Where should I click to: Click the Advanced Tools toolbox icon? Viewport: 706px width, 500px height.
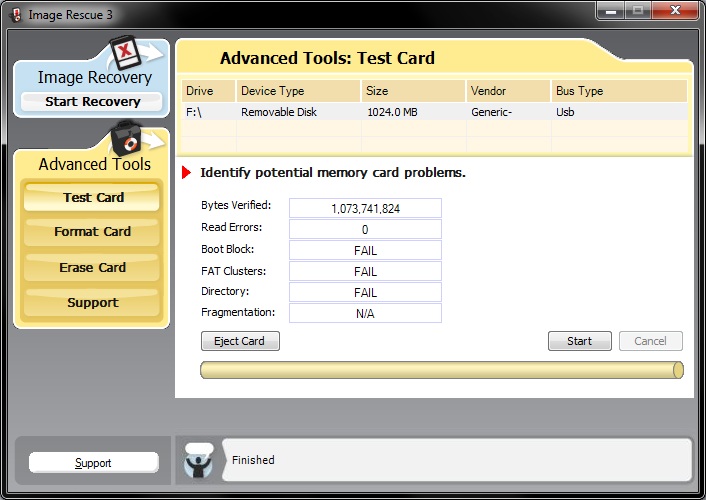click(127, 138)
